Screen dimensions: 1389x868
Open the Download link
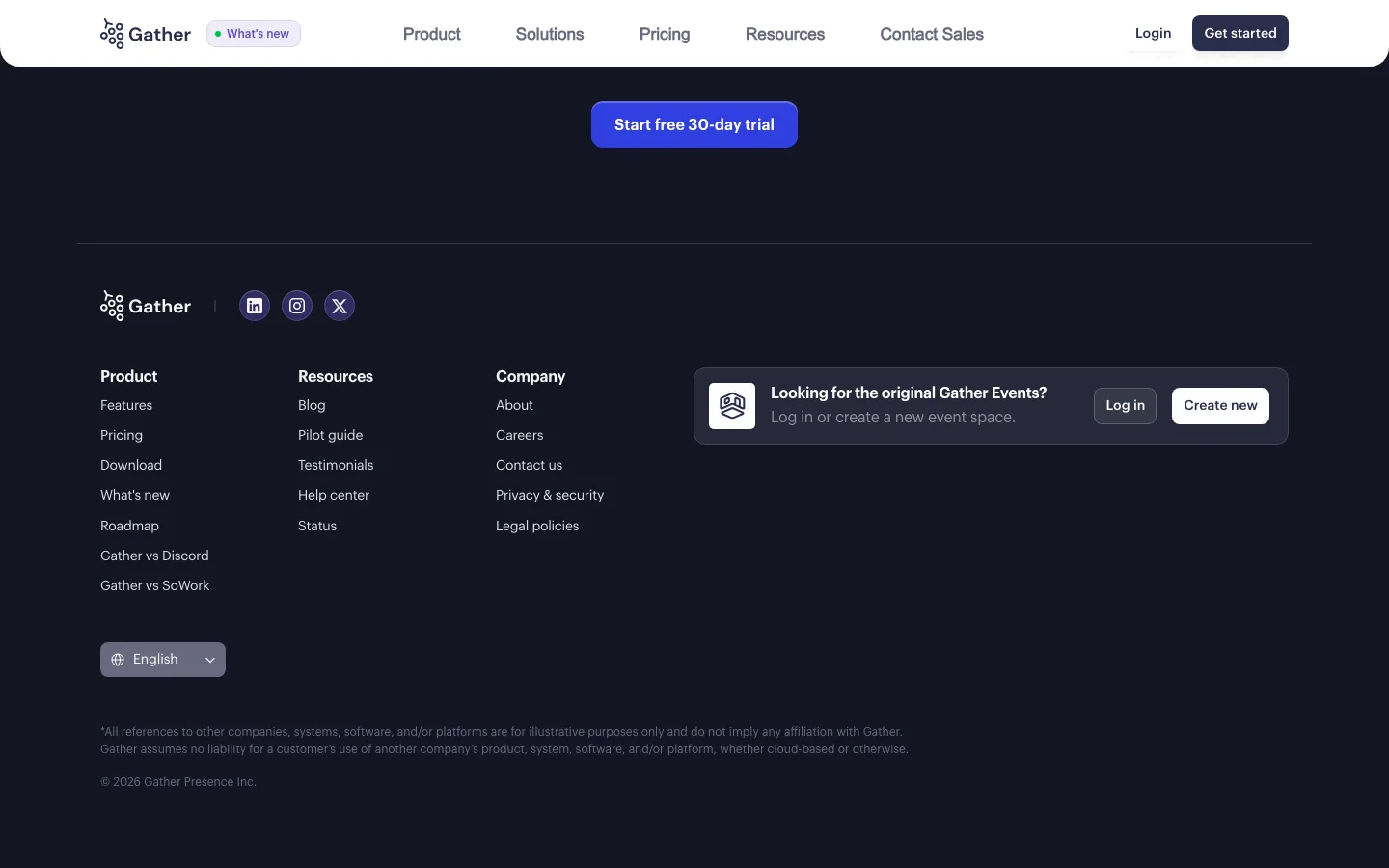point(131,465)
